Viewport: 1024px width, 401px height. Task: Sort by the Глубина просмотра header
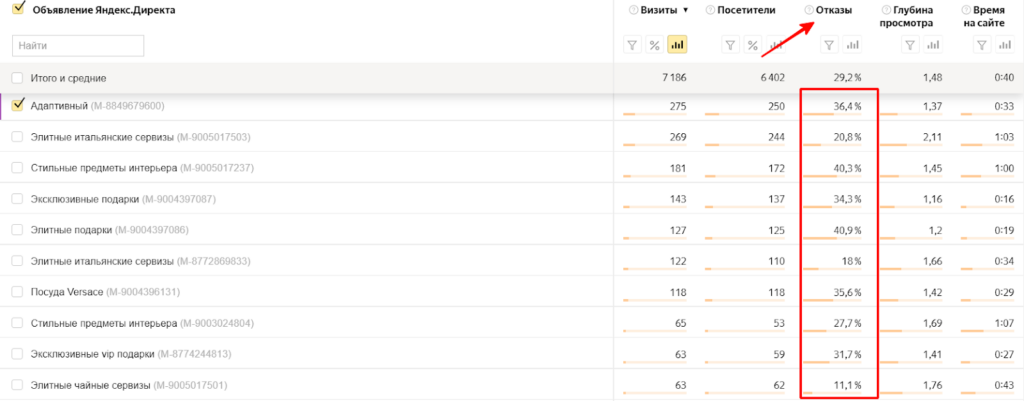click(908, 15)
